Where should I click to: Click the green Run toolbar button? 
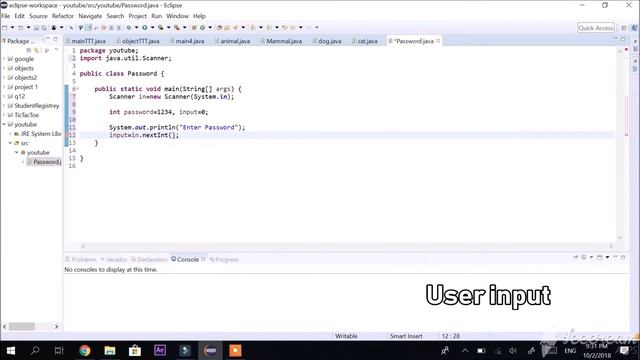click(144, 27)
